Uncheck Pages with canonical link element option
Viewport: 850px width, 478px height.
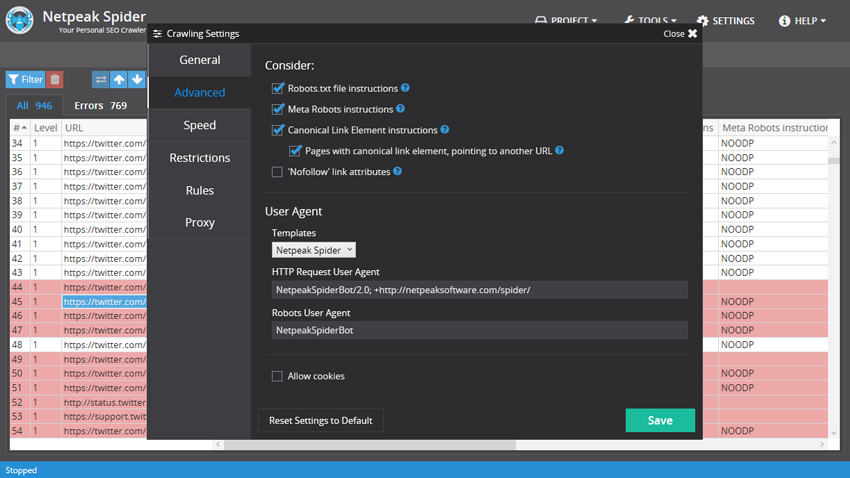[295, 151]
